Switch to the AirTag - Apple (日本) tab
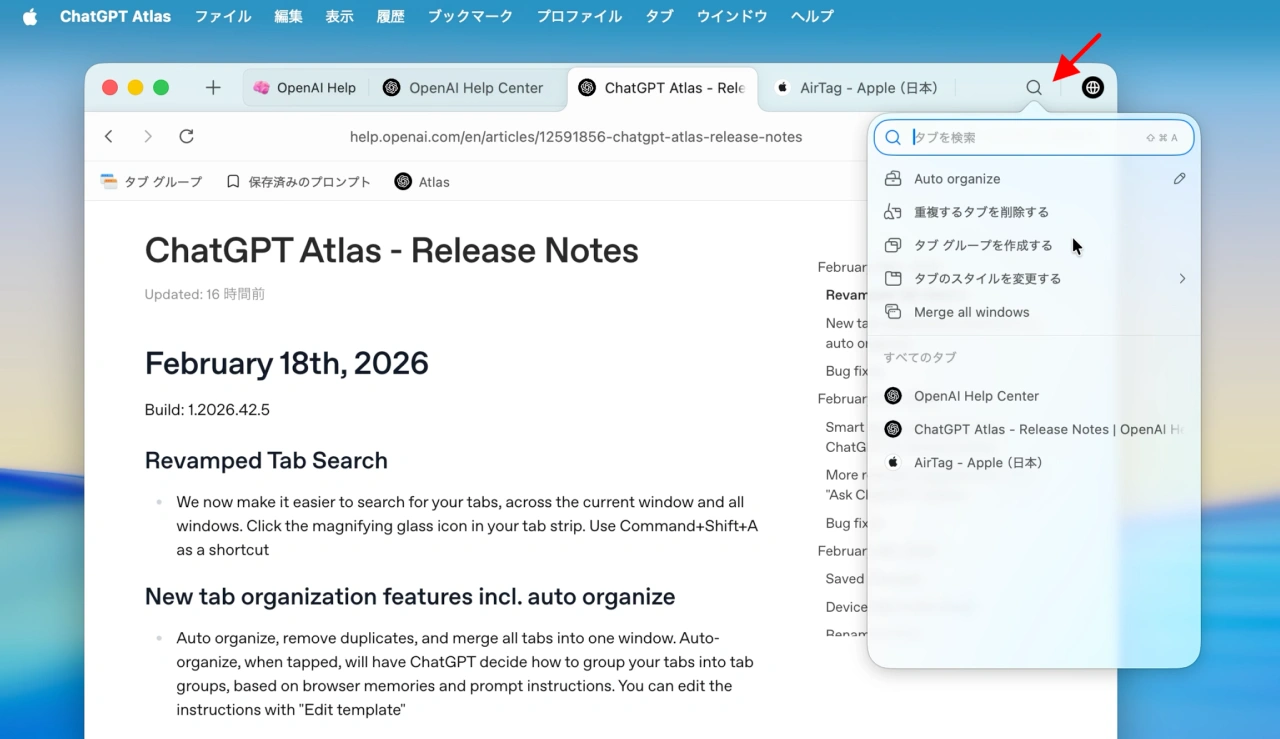The height and width of the screenshot is (739, 1280). (866, 87)
